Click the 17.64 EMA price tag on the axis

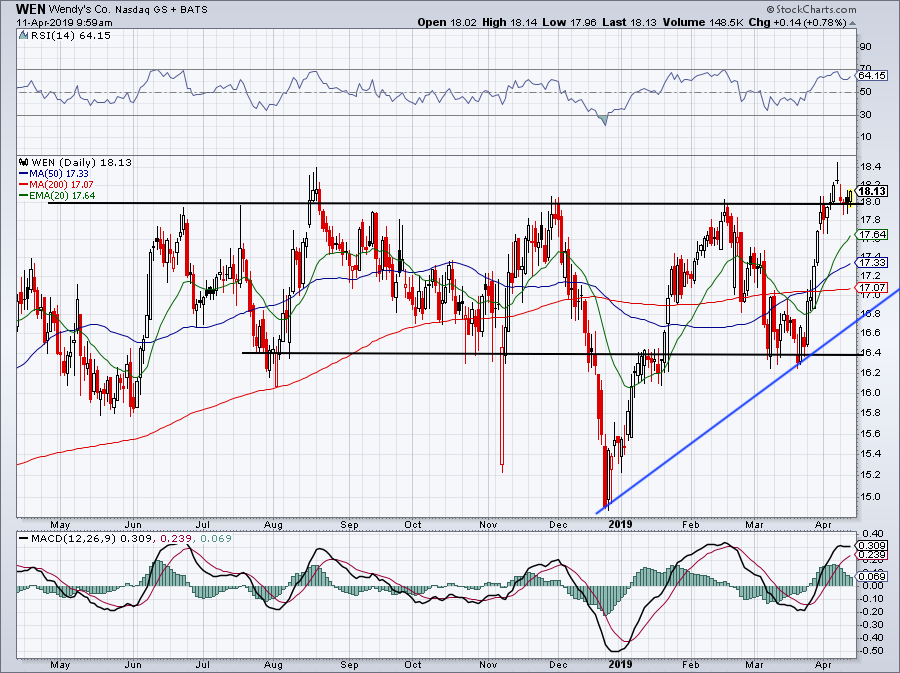click(872, 235)
